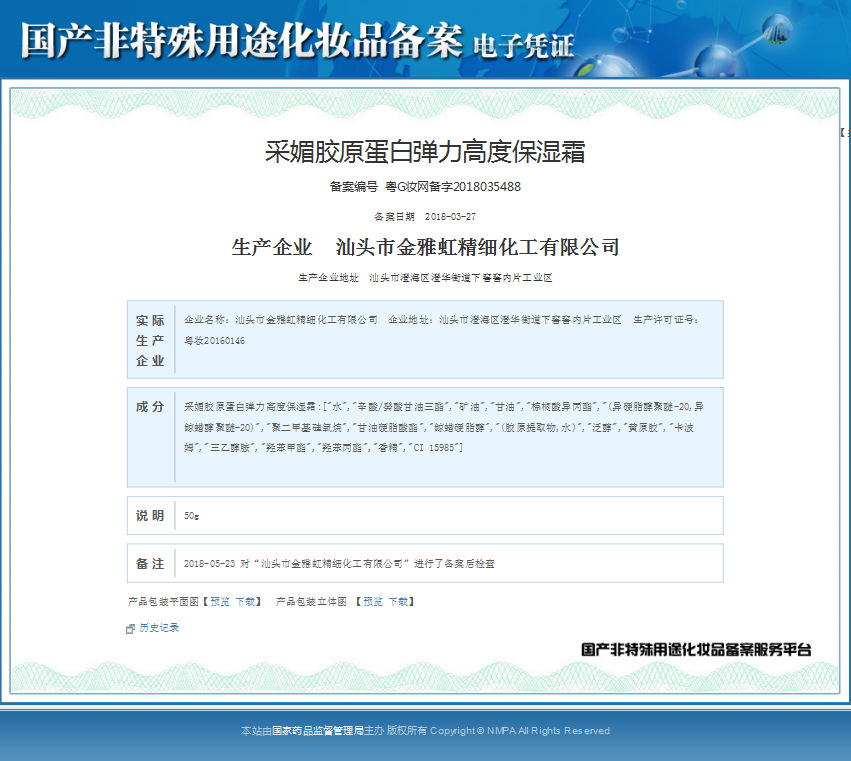The height and width of the screenshot is (761, 851).
Task: Open the 历史记录 history icon
Action: (130, 629)
